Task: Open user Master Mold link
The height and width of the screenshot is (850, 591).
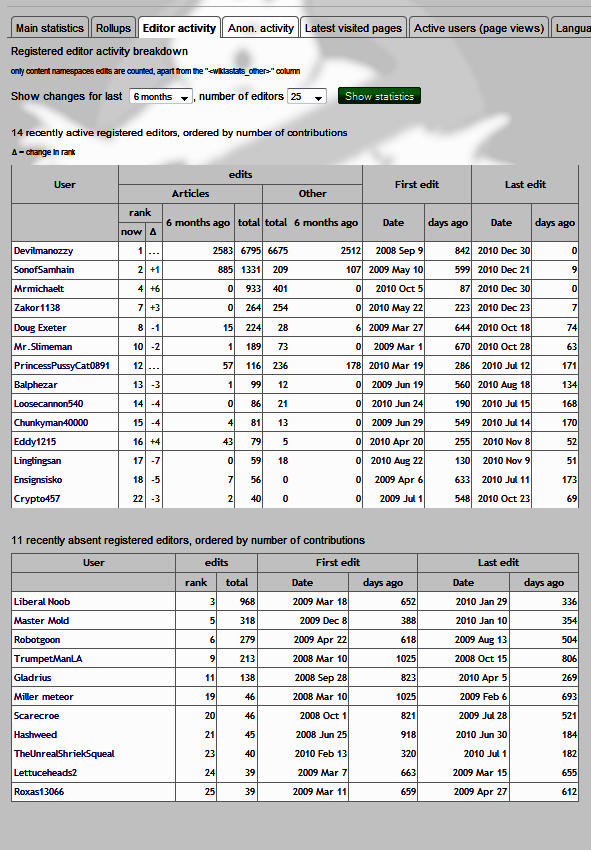Action: 41,621
